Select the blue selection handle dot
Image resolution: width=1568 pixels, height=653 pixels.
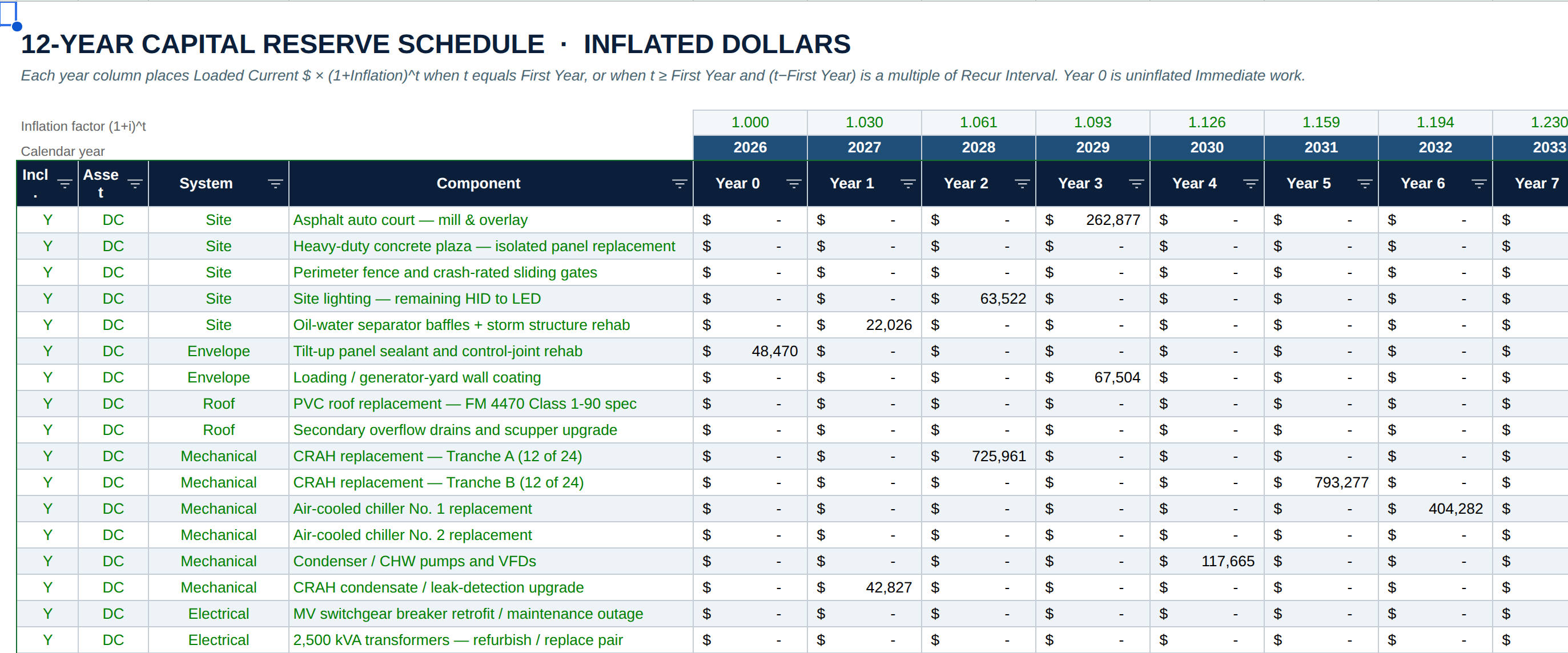pos(17,26)
